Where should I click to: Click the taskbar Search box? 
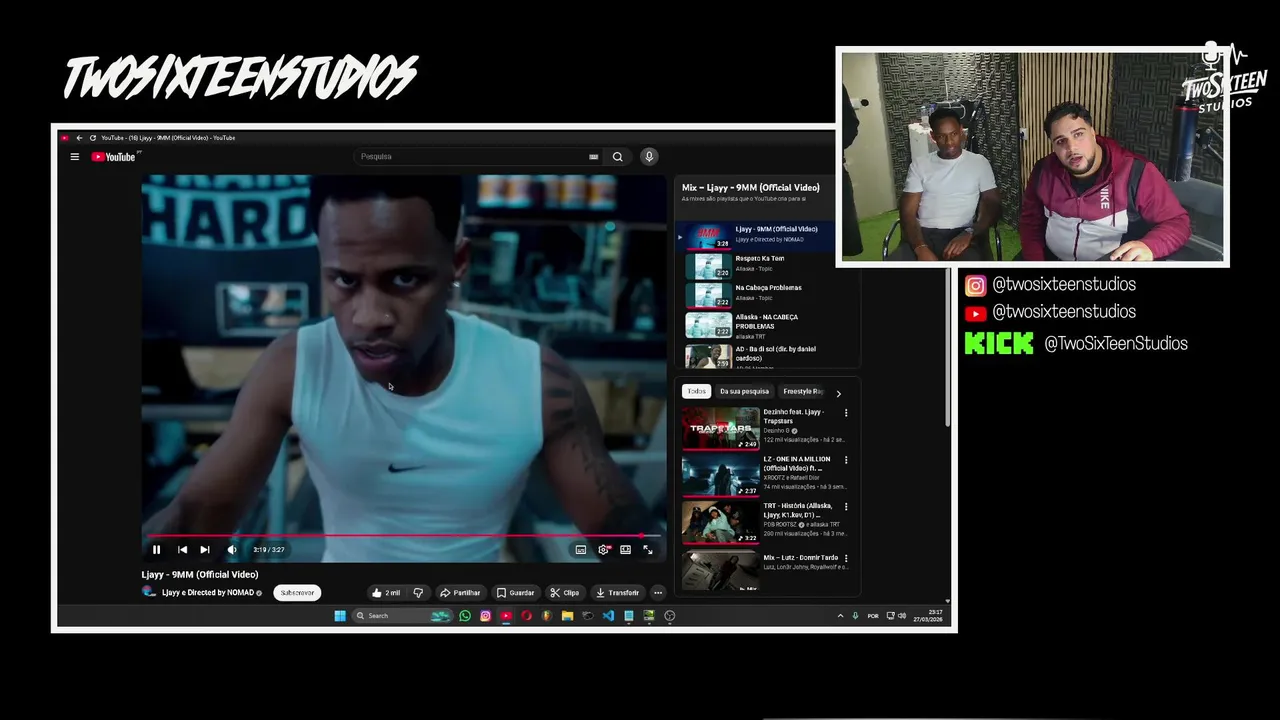click(403, 616)
